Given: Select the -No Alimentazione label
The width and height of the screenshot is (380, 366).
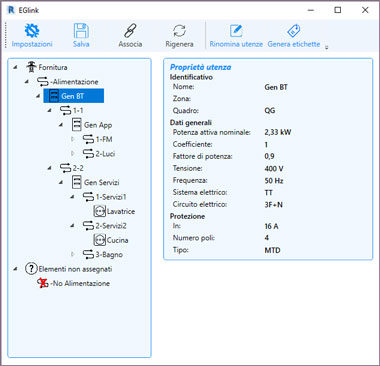Looking at the screenshot, I should pyautogui.click(x=80, y=283).
